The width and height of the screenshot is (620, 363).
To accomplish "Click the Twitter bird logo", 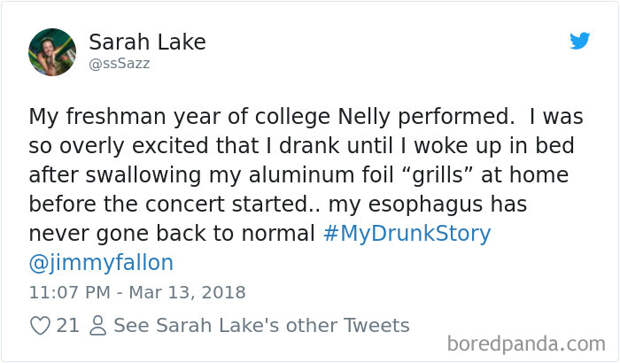I will [580, 41].
